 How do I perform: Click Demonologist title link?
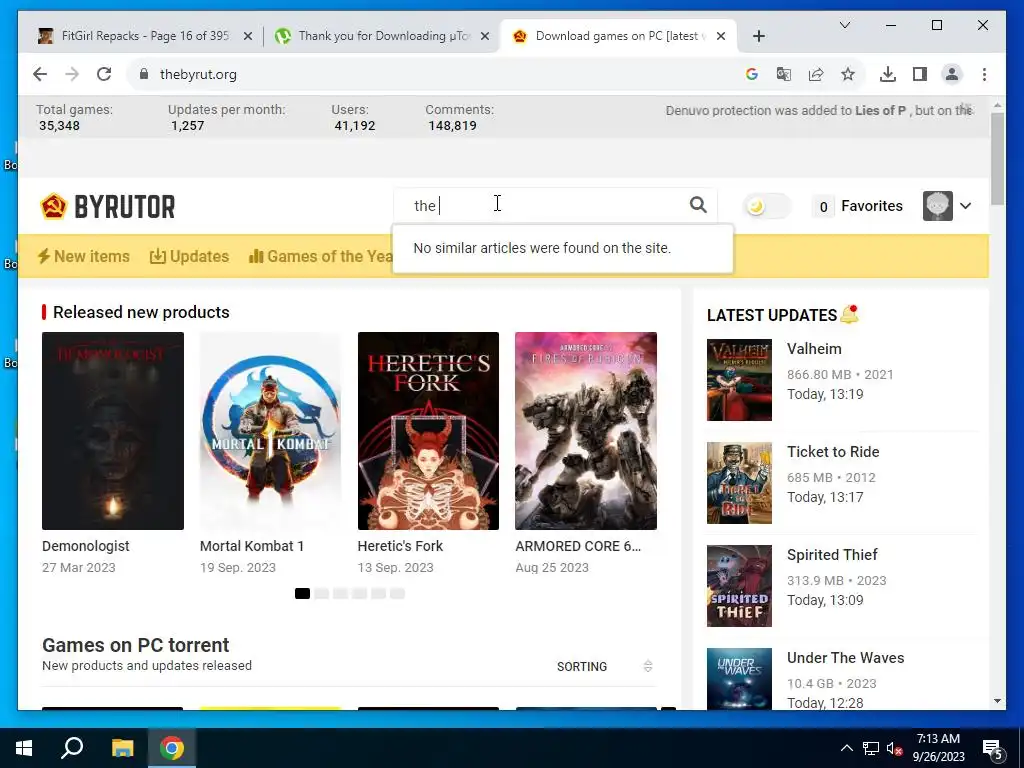coord(86,546)
